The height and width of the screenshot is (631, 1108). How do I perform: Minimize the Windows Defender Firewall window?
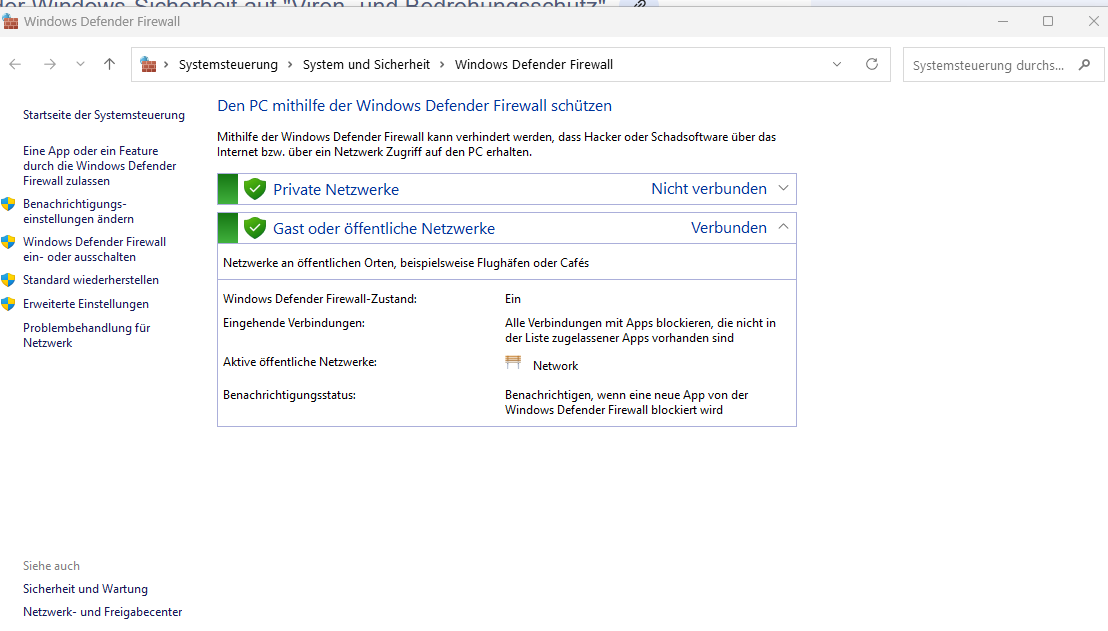click(1003, 21)
